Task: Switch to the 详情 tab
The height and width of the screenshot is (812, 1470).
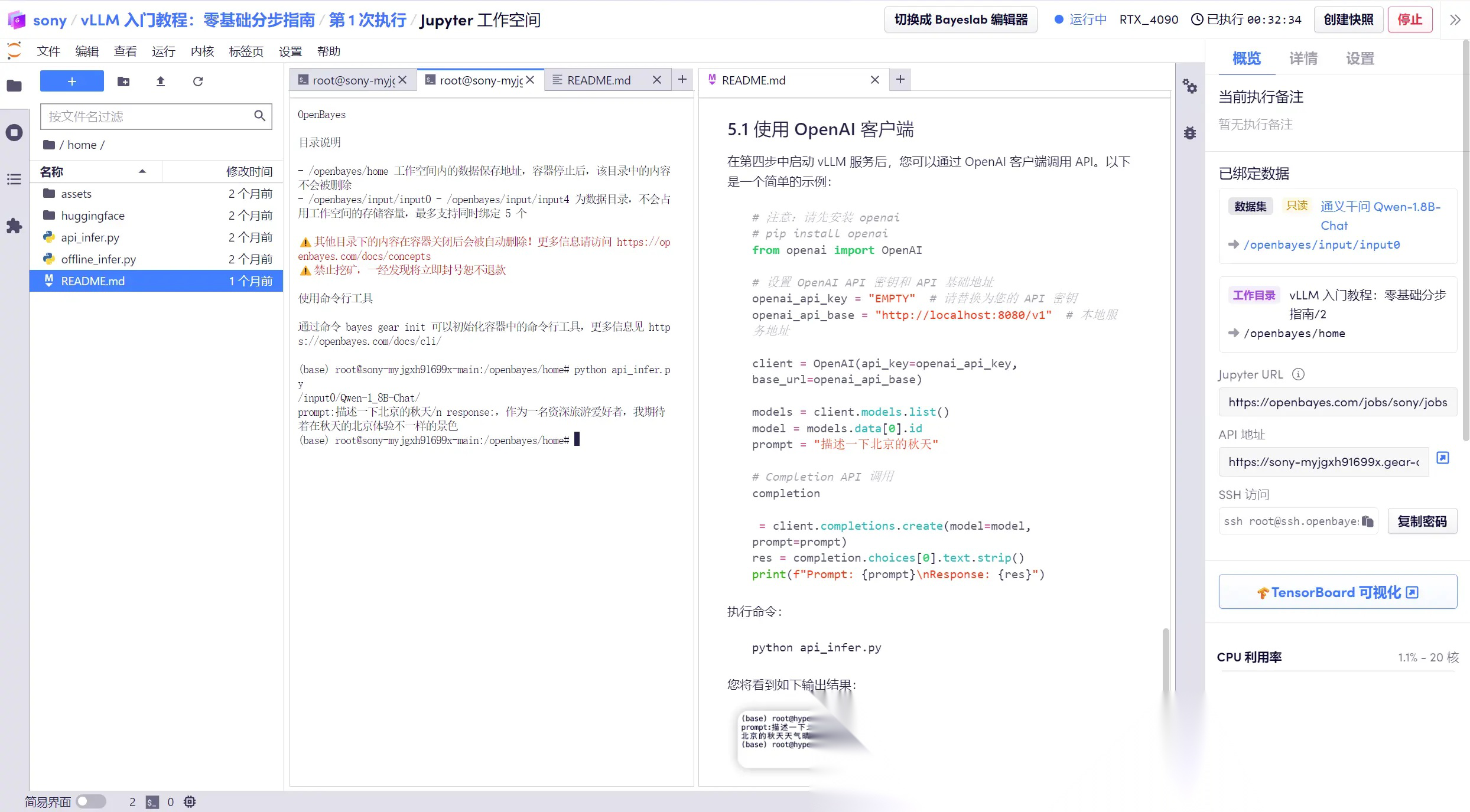Action: 1303,58
